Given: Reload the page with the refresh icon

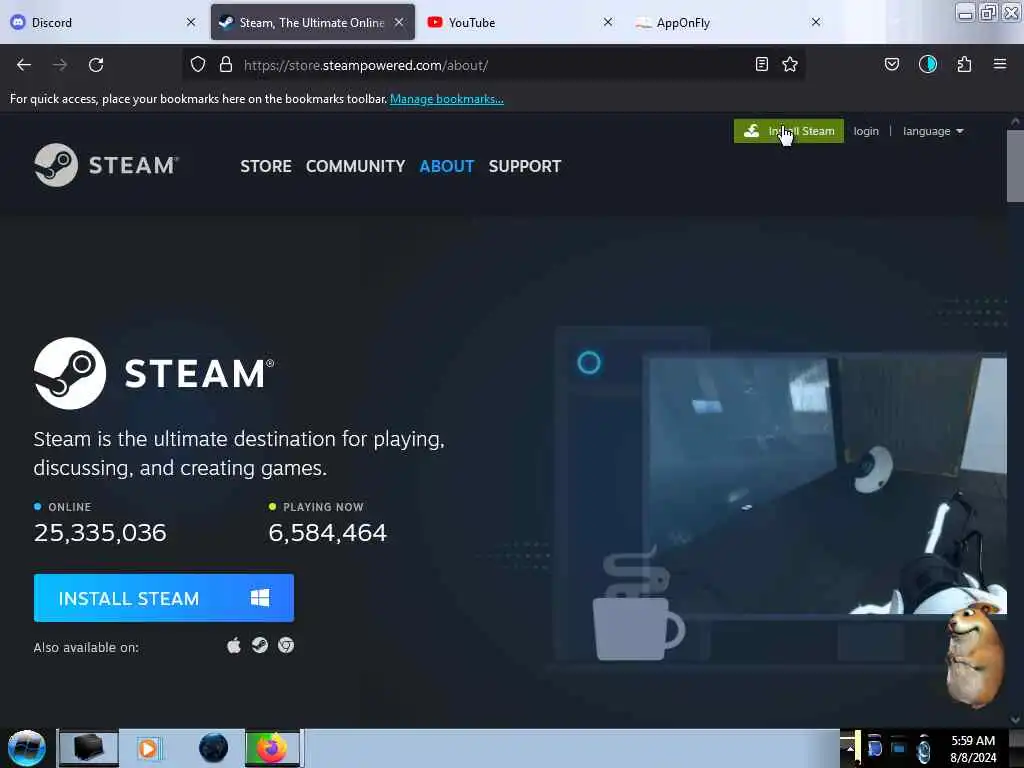Looking at the screenshot, I should tap(96, 65).
